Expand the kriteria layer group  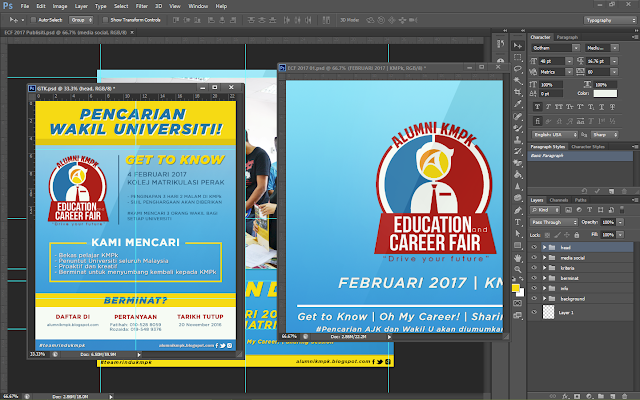[x=544, y=268]
